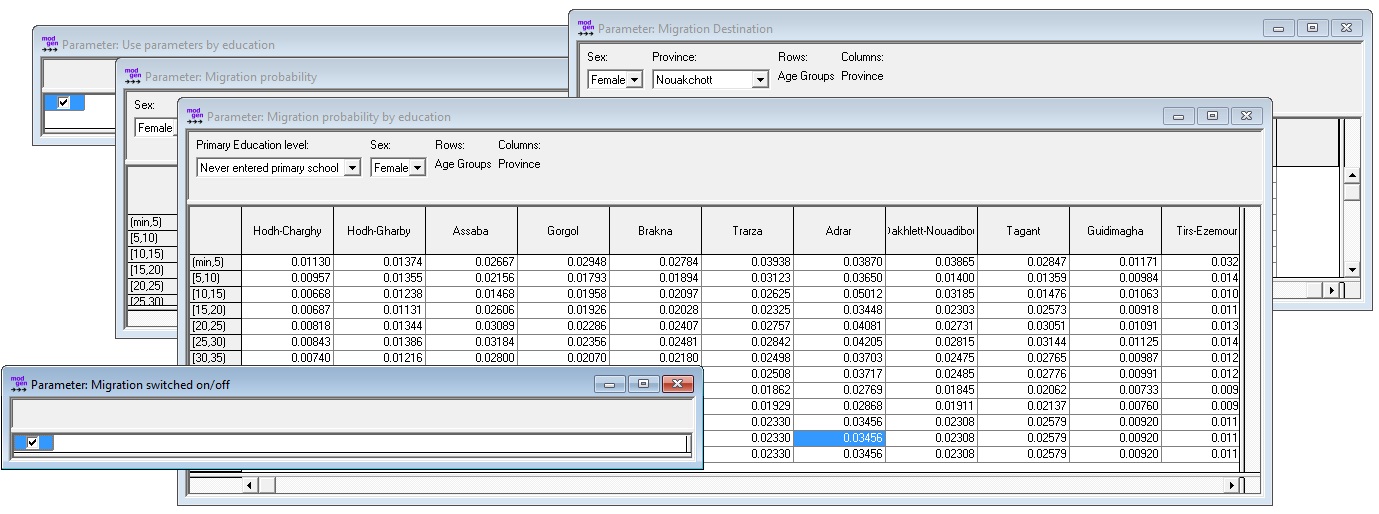
Task: Select the Hodh-Charghy column header
Action: [x=287, y=231]
